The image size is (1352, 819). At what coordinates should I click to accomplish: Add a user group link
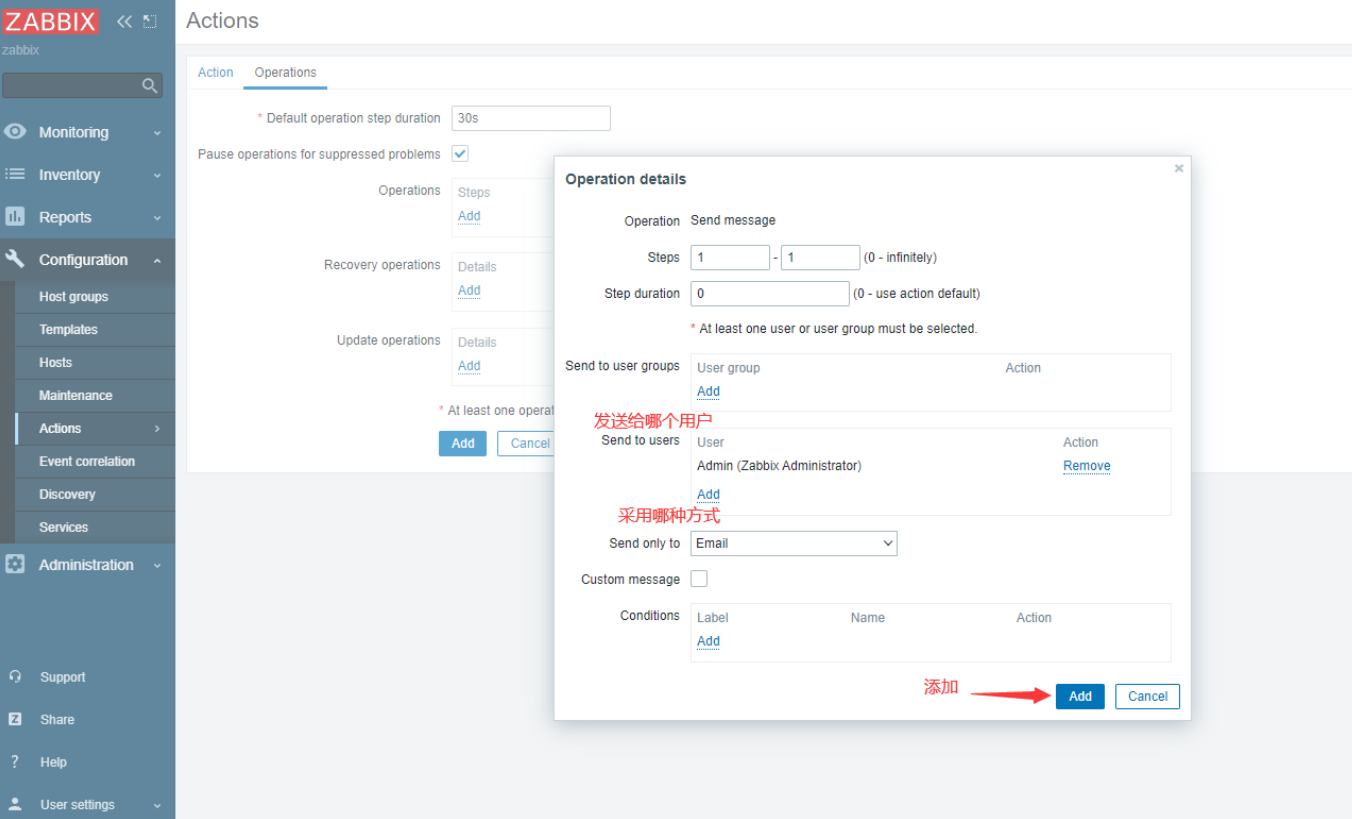[x=708, y=391]
